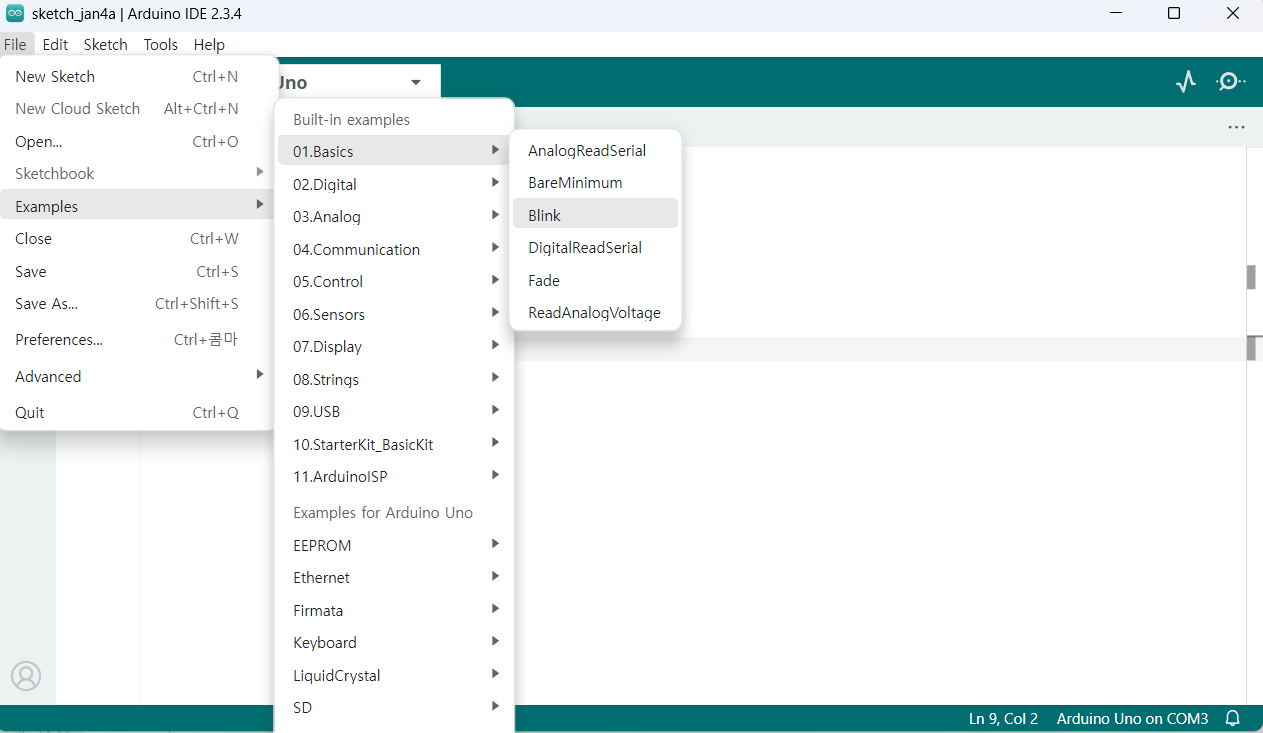Expand Keyboard library examples
The image size is (1263, 733).
click(394, 642)
